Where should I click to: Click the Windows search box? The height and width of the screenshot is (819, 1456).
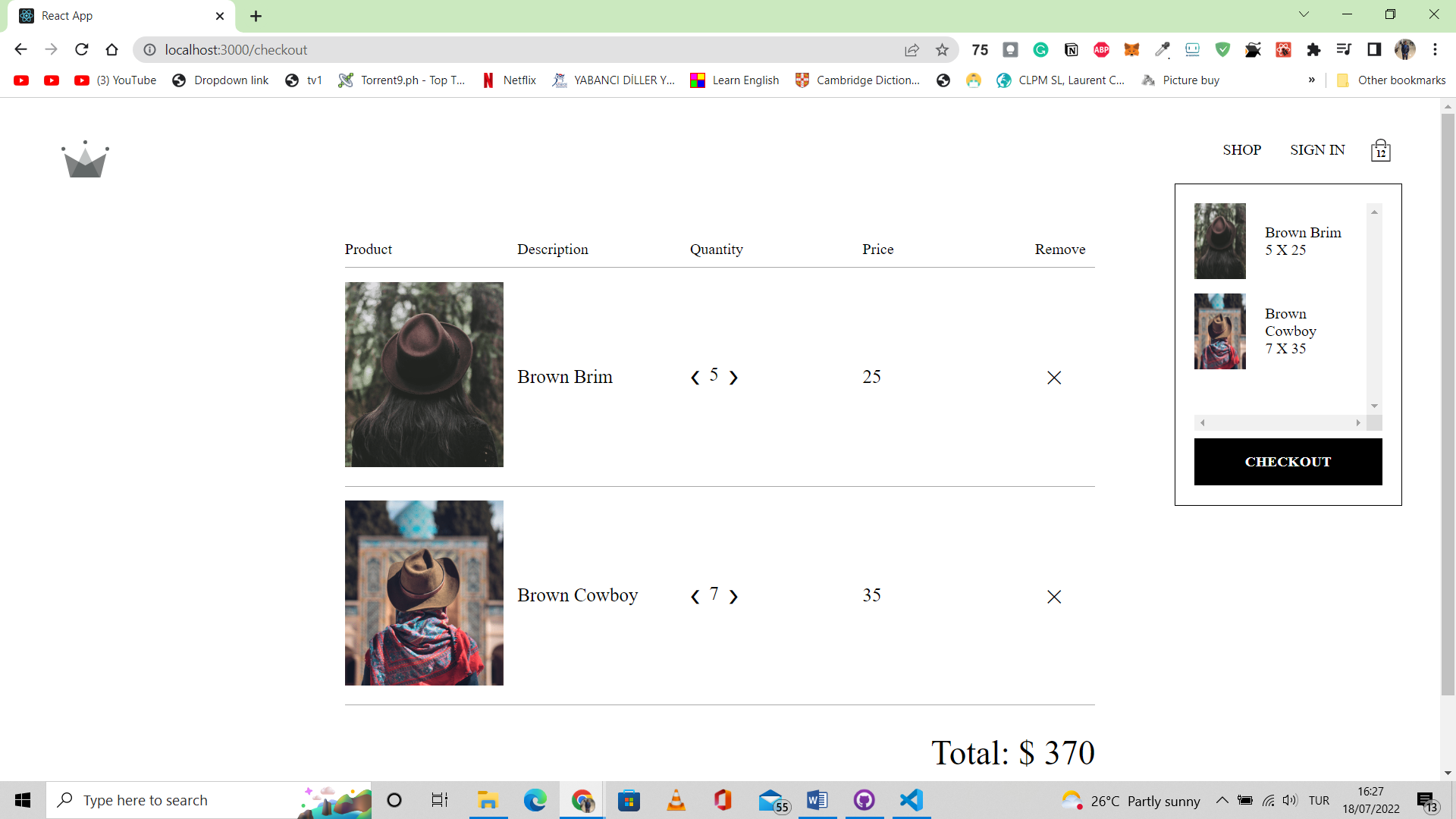point(209,800)
